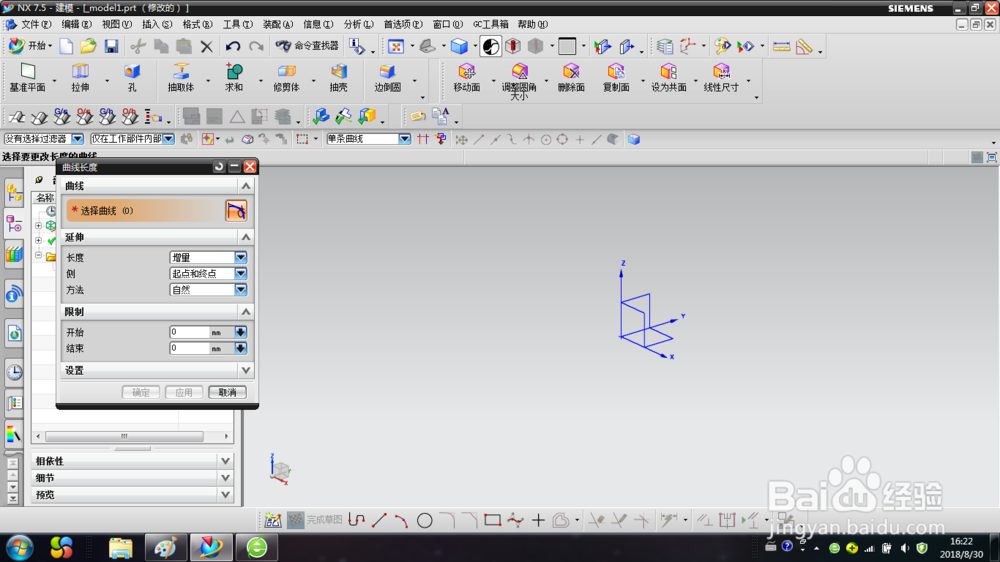The width and height of the screenshot is (1000, 562).
Task: Open the file explorer taskbar icon
Action: click(121, 547)
